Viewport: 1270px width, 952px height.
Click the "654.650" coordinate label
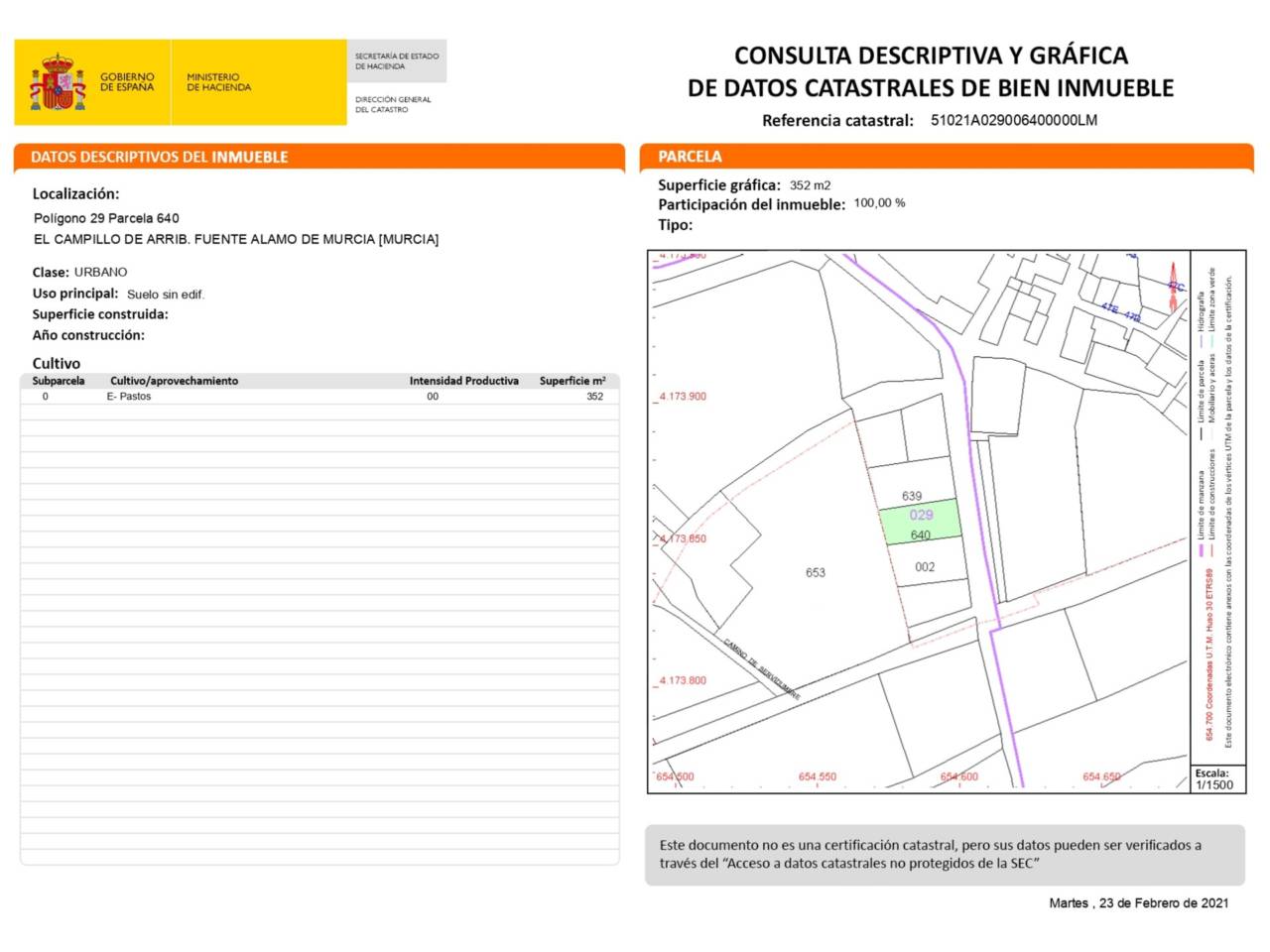coord(1101,777)
